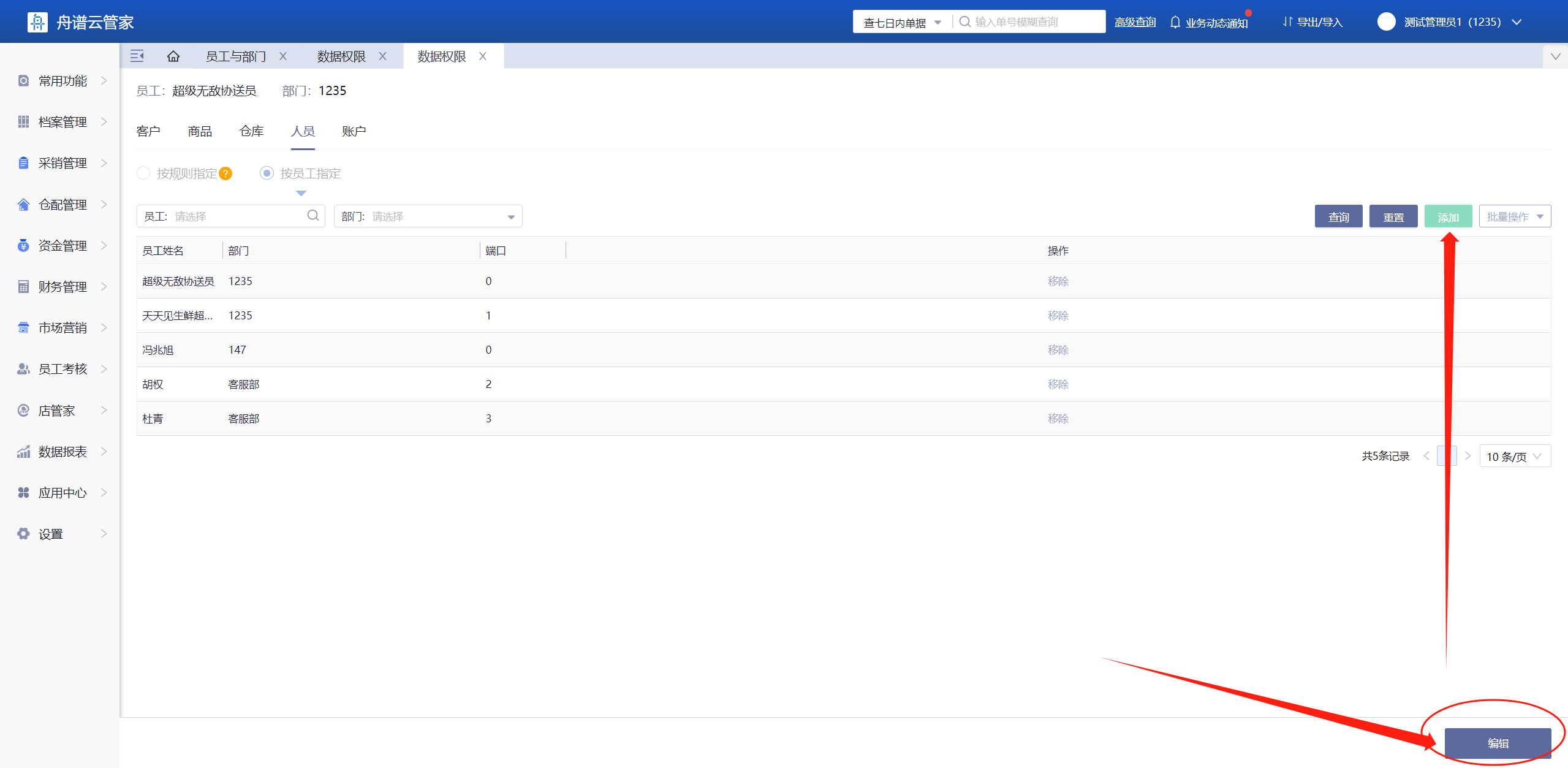
Task: Expand the 批量操作 dropdown
Action: point(1514,216)
